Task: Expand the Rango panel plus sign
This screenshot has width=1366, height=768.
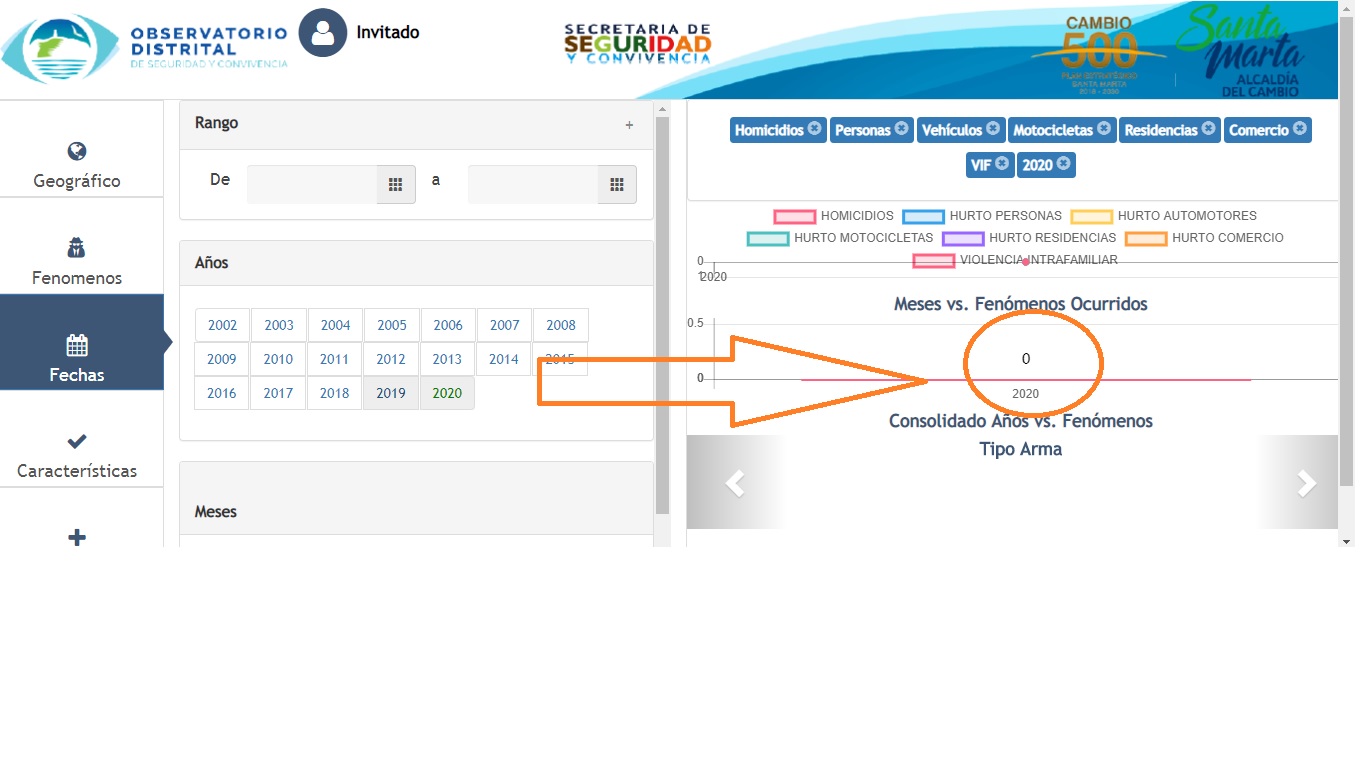Action: click(629, 125)
